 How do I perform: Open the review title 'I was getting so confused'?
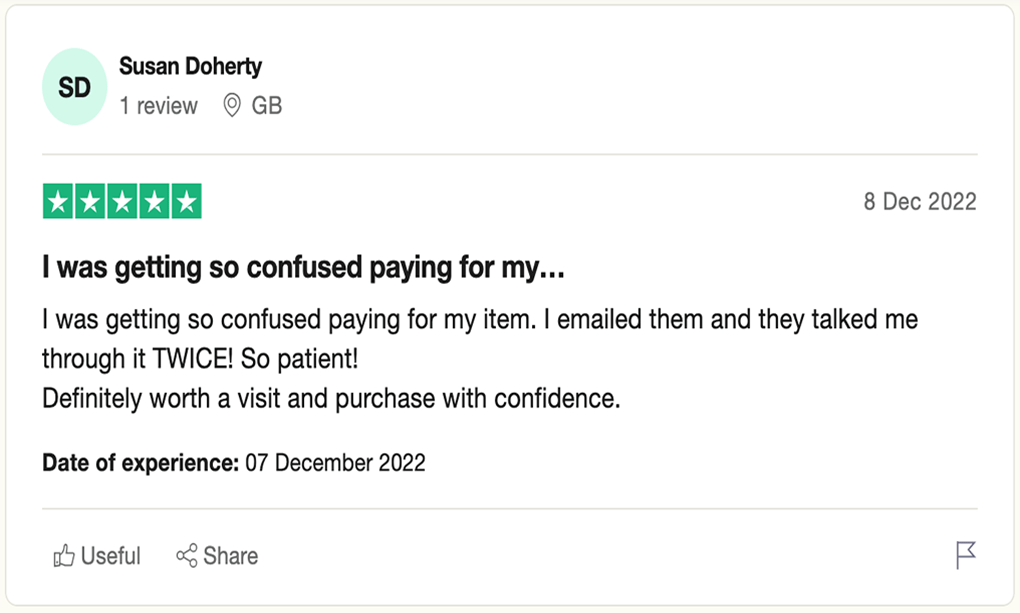[303, 267]
